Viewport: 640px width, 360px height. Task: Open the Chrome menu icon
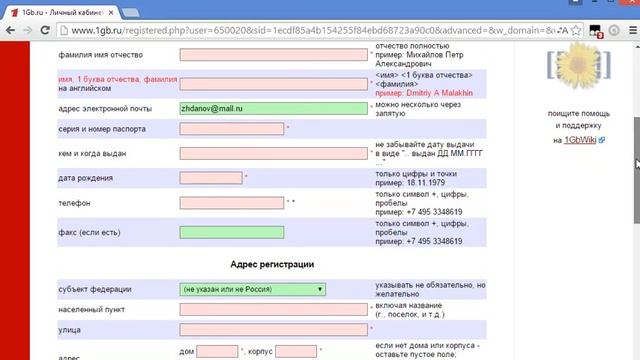[x=633, y=30]
